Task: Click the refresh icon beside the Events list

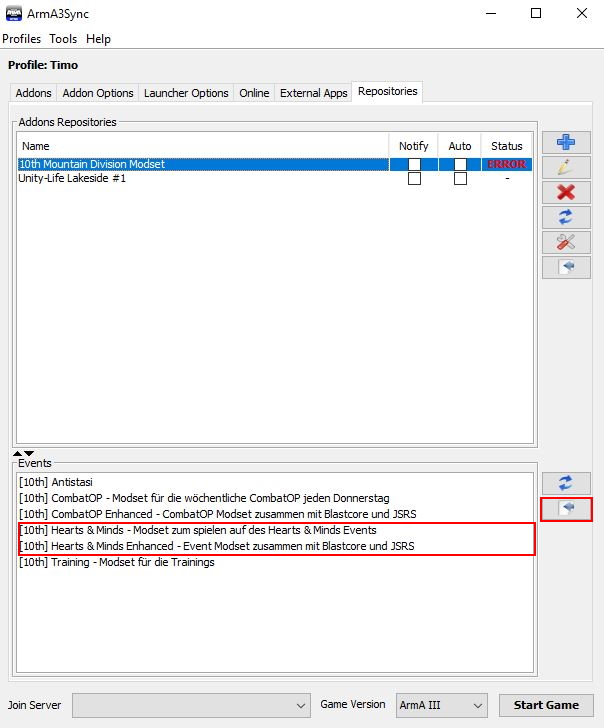Action: (x=566, y=483)
